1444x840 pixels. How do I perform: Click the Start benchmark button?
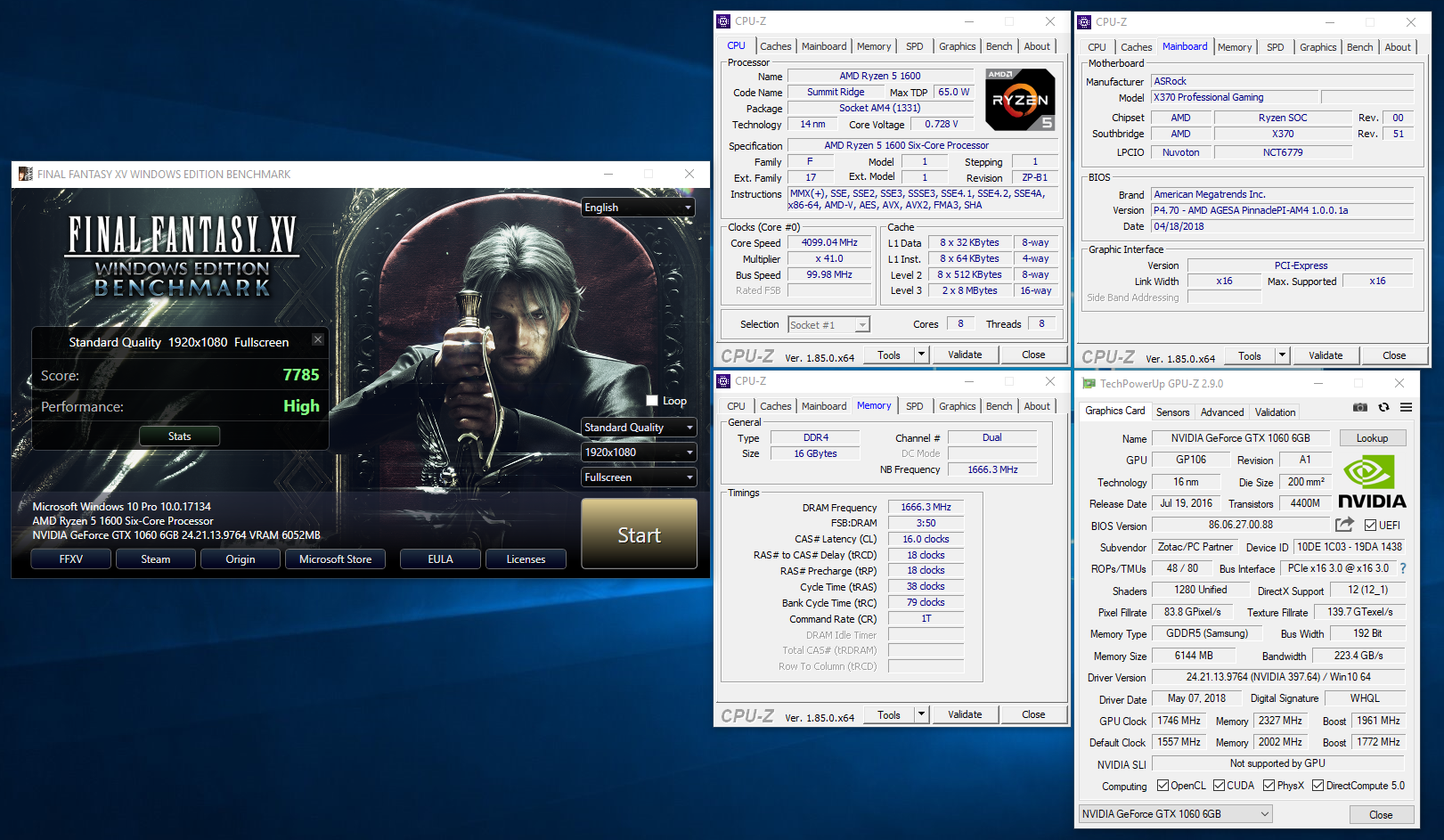[x=639, y=534]
